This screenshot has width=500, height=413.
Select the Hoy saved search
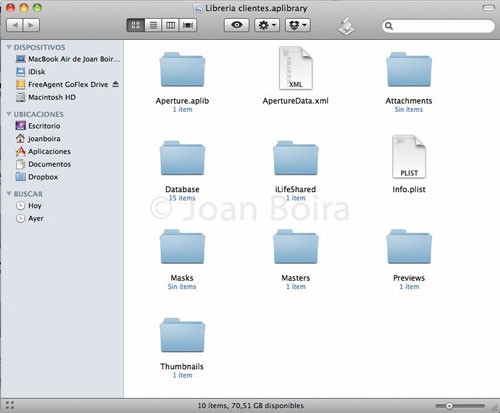[x=29, y=206]
